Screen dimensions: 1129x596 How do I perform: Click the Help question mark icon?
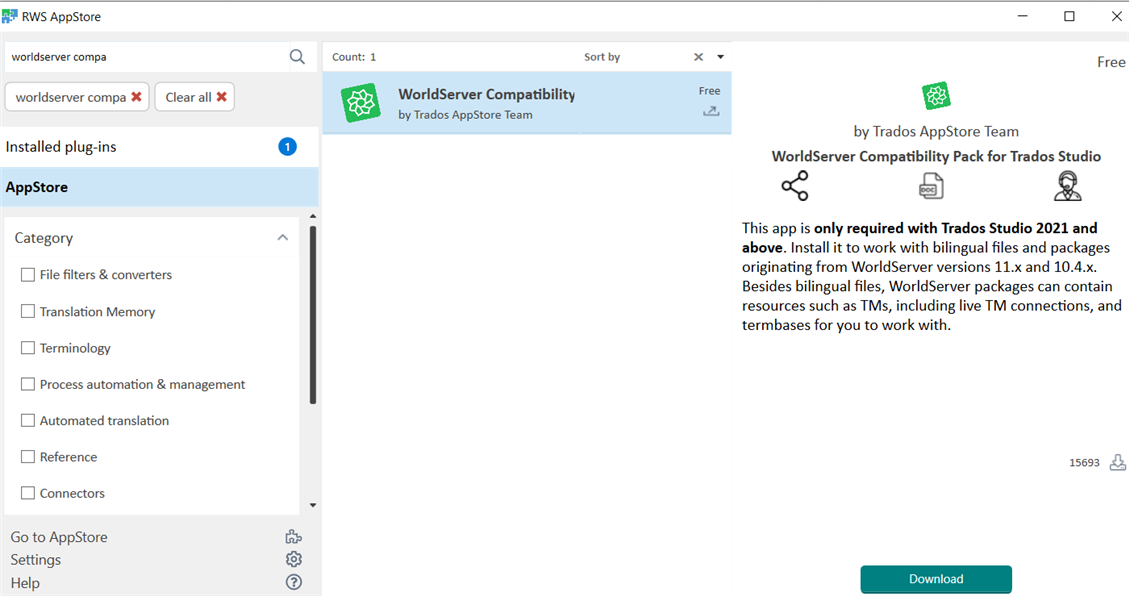(x=294, y=582)
